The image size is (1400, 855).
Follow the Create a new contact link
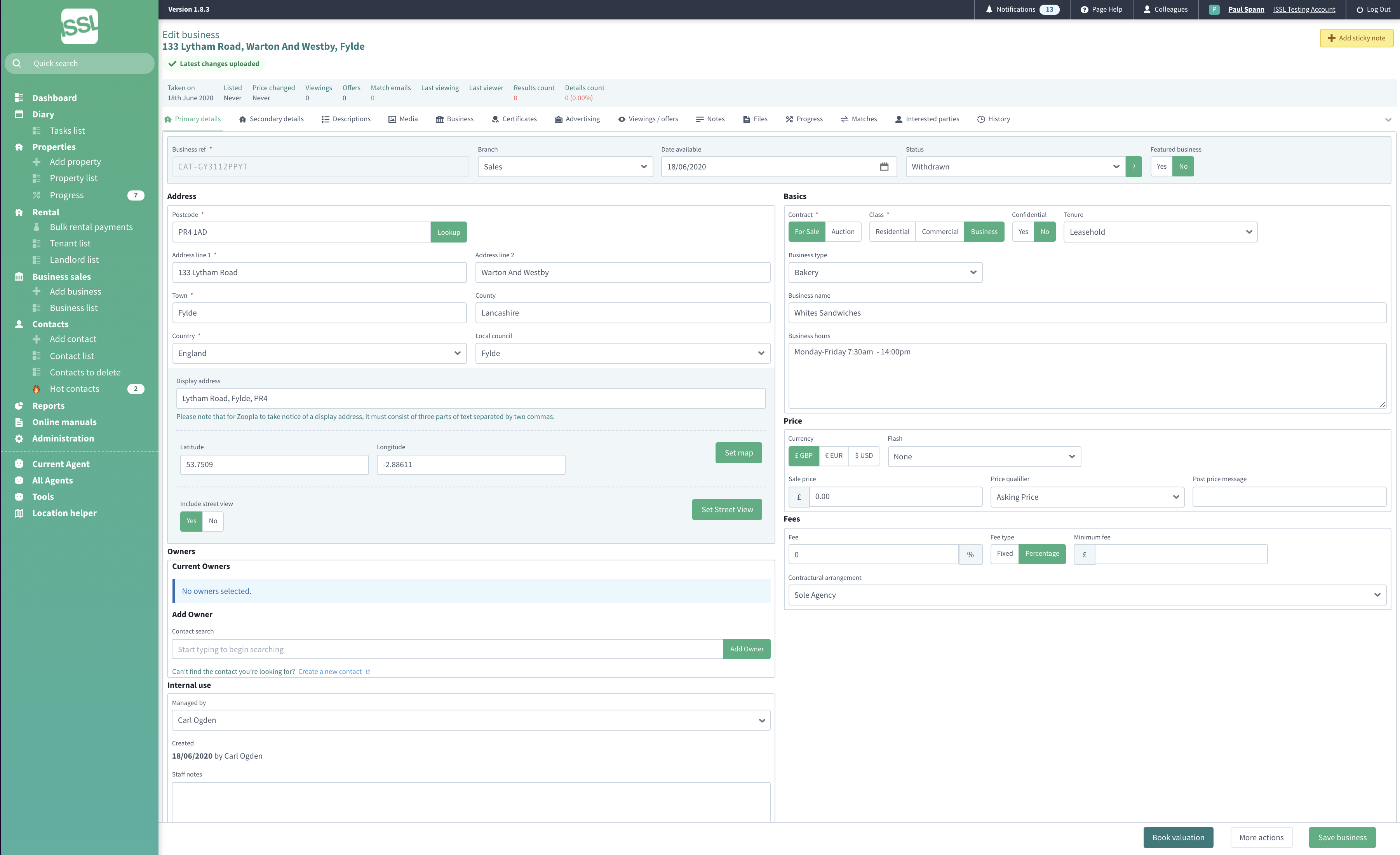click(329, 672)
